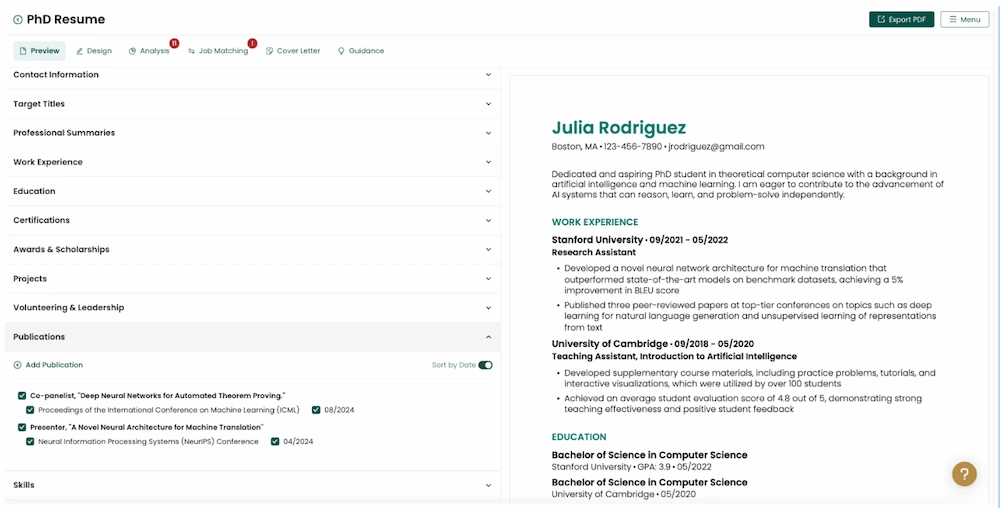Image resolution: width=1000 pixels, height=508 pixels.
Task: Expand the Education section
Action: tap(253, 191)
